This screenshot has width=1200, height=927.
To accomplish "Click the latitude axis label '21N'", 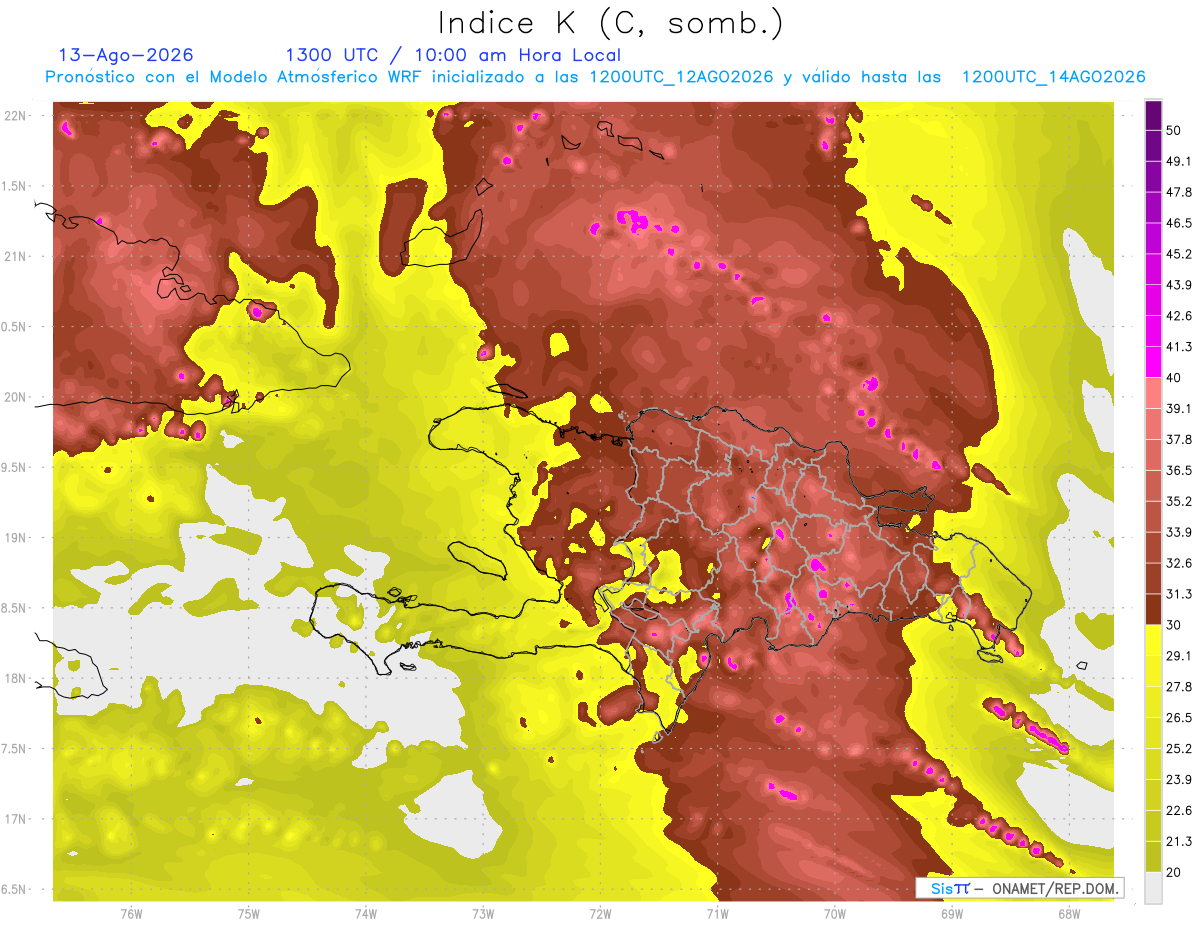I will click(17, 256).
